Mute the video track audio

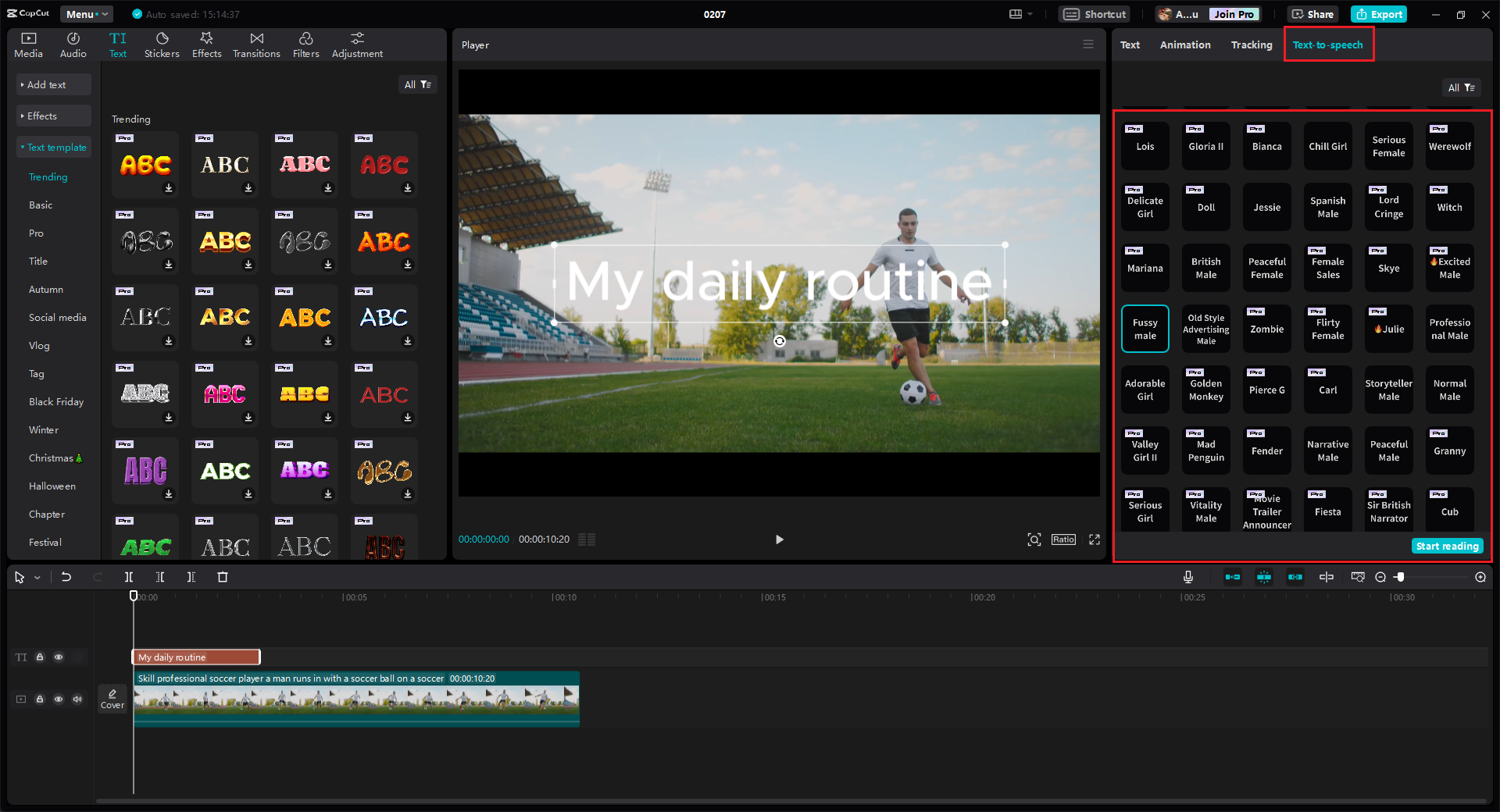coord(77,699)
